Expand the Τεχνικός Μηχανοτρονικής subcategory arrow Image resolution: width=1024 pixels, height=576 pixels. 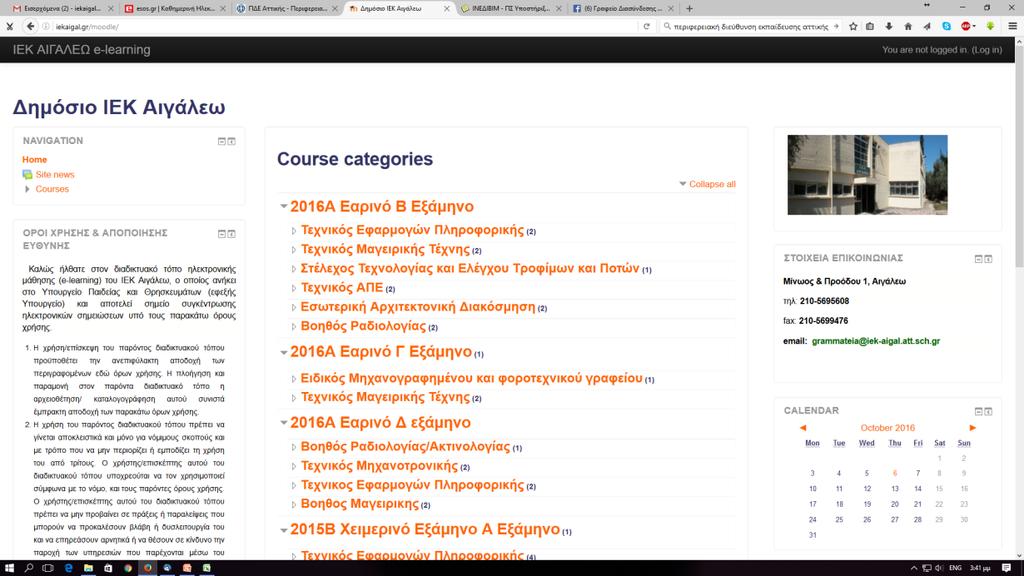point(294,466)
